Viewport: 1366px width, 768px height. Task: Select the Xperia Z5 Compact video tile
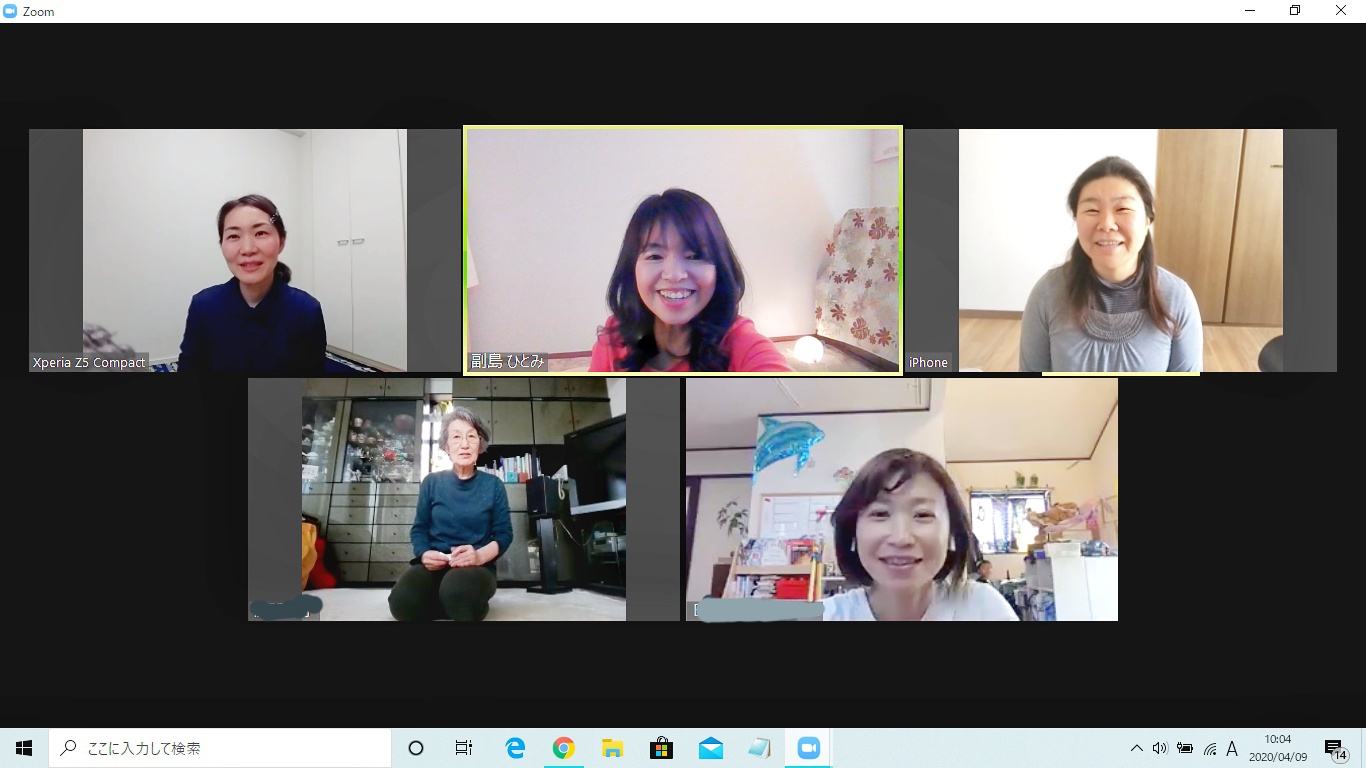pos(245,250)
